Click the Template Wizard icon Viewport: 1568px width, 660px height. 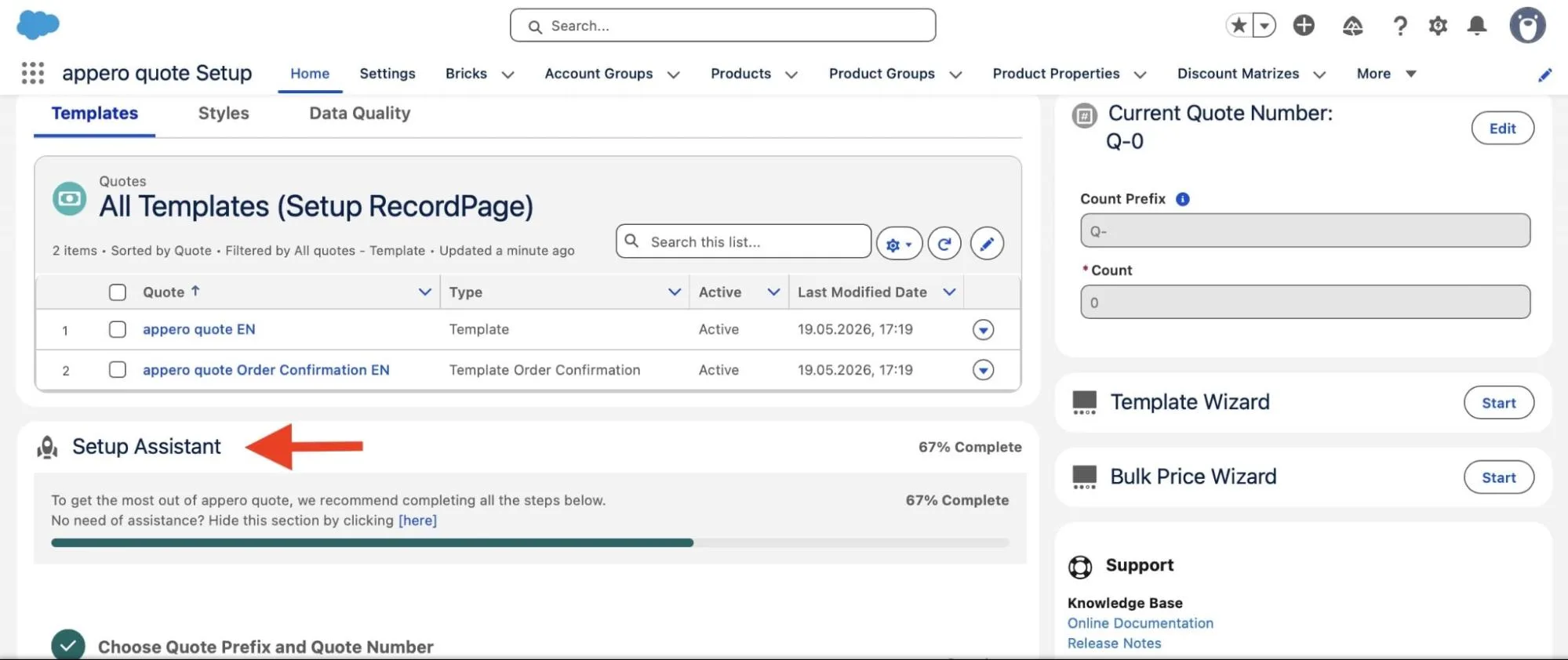[x=1084, y=402]
